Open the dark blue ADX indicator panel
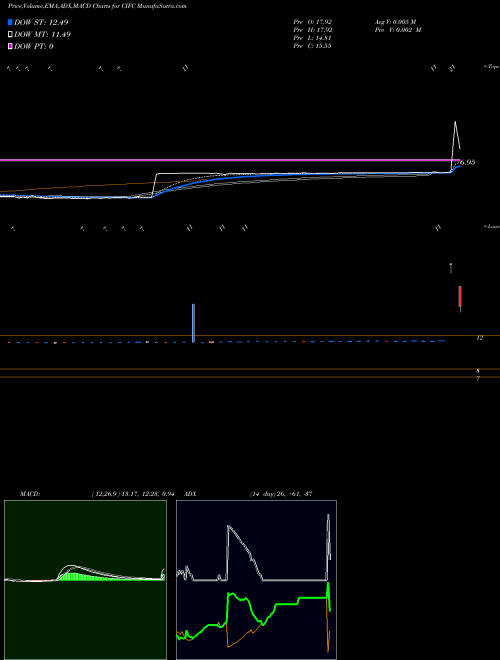500x660 pixels. [256, 580]
